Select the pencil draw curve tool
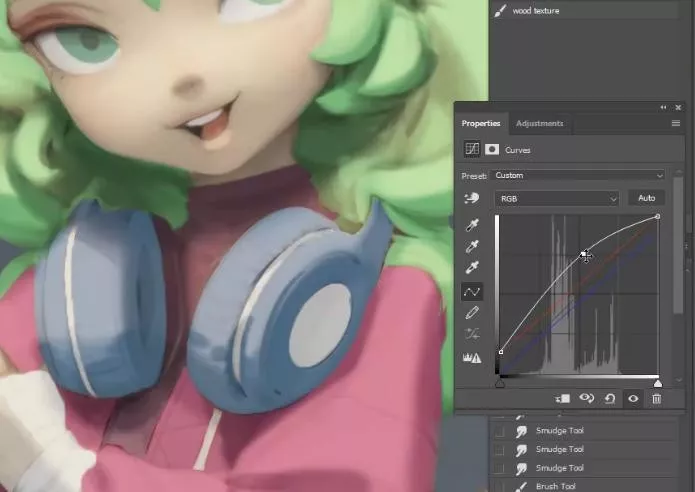The image size is (695, 492). 471,313
